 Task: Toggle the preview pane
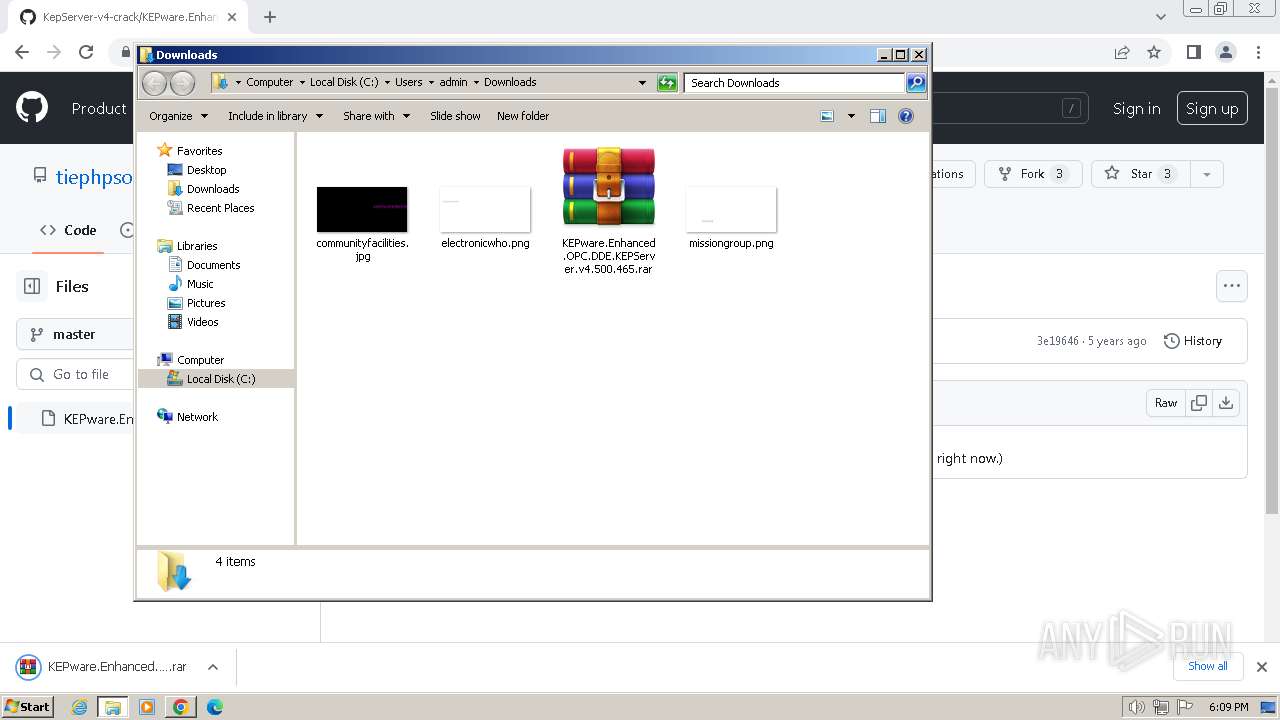pos(878,116)
